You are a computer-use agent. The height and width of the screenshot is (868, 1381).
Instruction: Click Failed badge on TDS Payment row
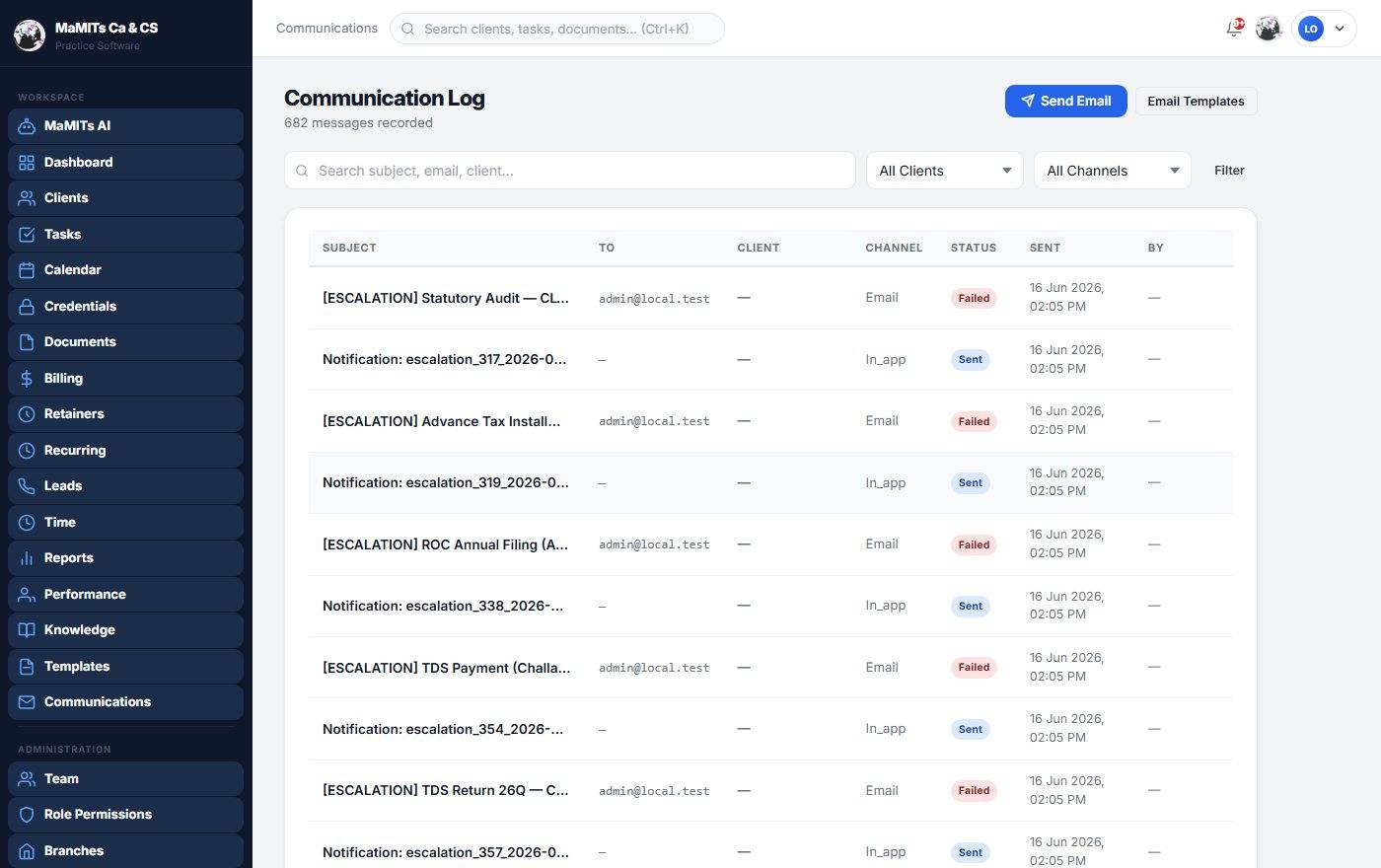tap(974, 668)
